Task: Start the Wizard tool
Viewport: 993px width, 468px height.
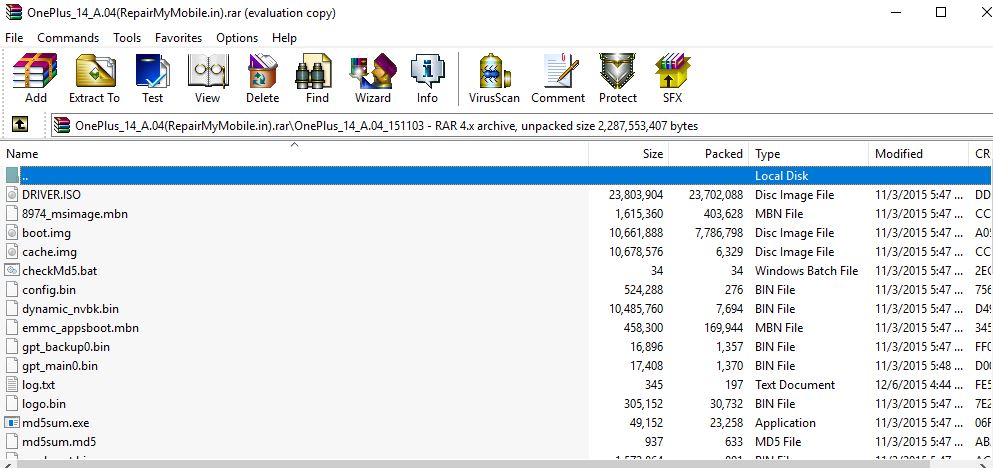Action: click(372, 79)
